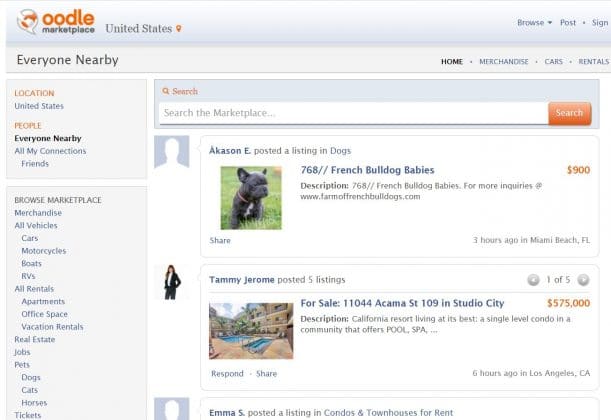This screenshot has height=420, width=611.
Task: Share the French Bulldog listing
Action: tap(220, 240)
